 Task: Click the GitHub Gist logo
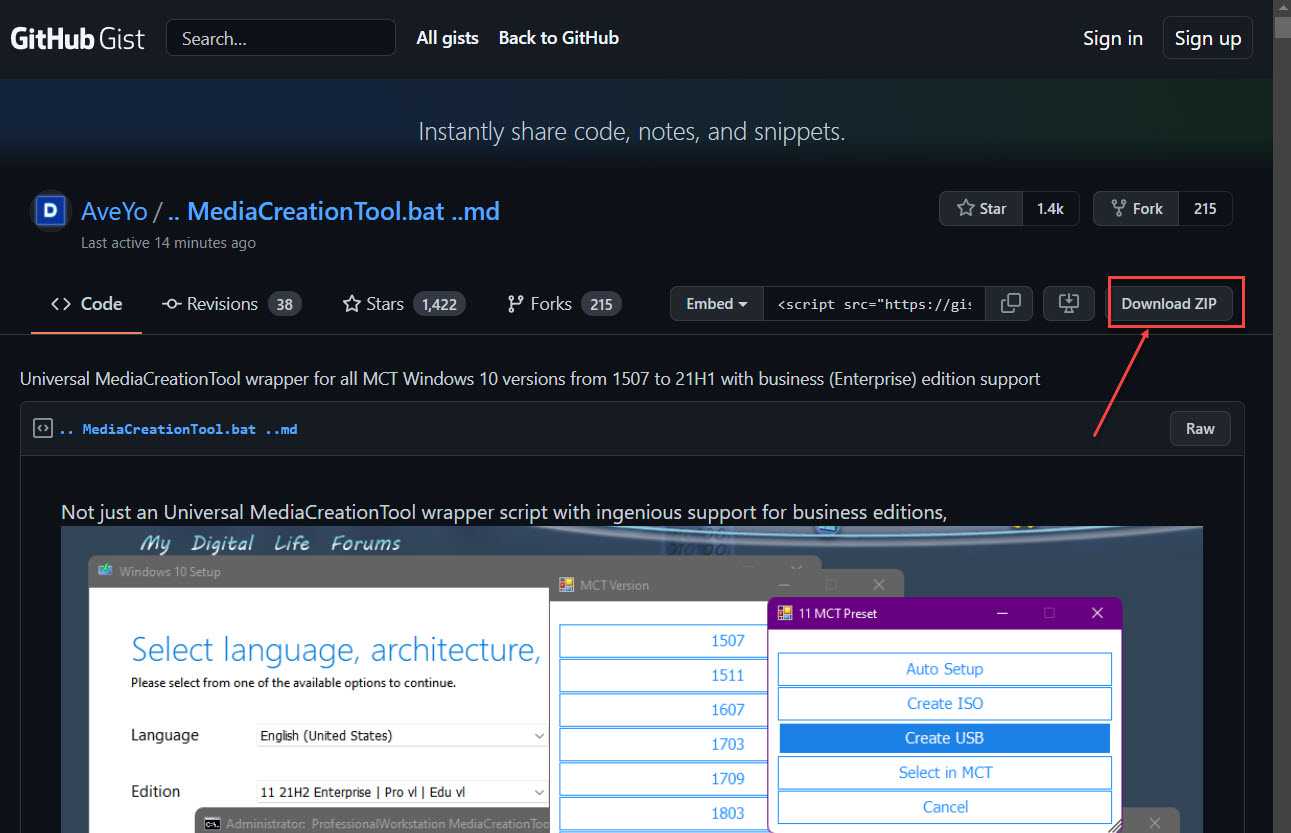click(78, 39)
